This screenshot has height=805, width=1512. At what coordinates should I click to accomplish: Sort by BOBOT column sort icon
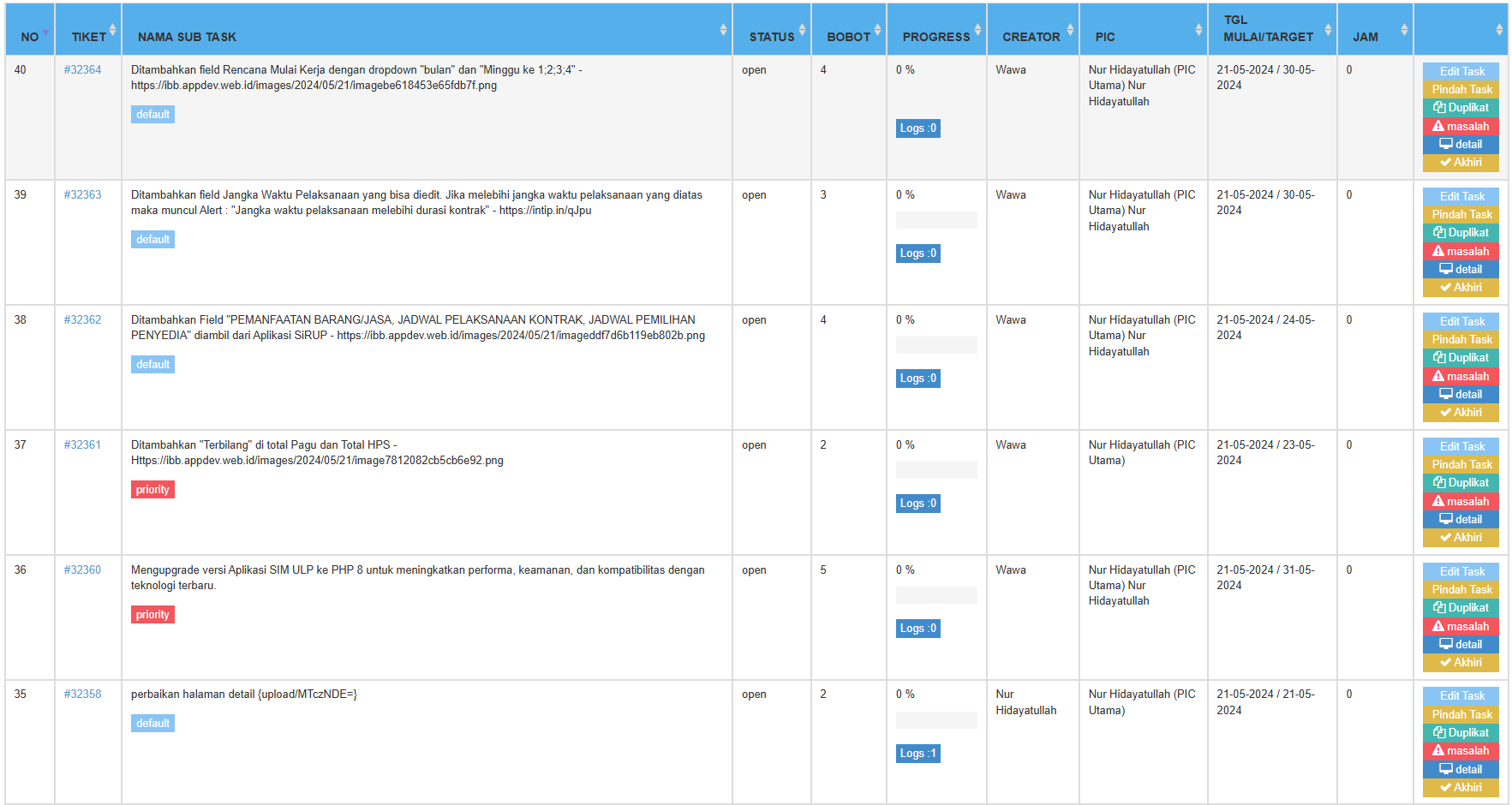pyautogui.click(x=877, y=30)
